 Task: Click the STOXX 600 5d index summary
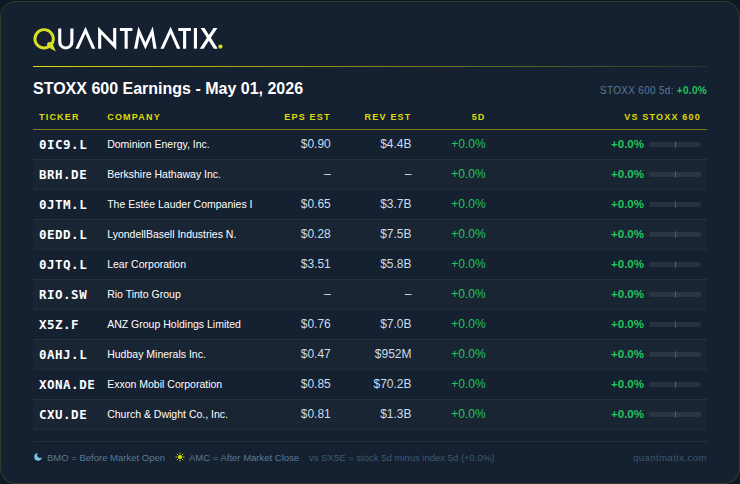653,90
